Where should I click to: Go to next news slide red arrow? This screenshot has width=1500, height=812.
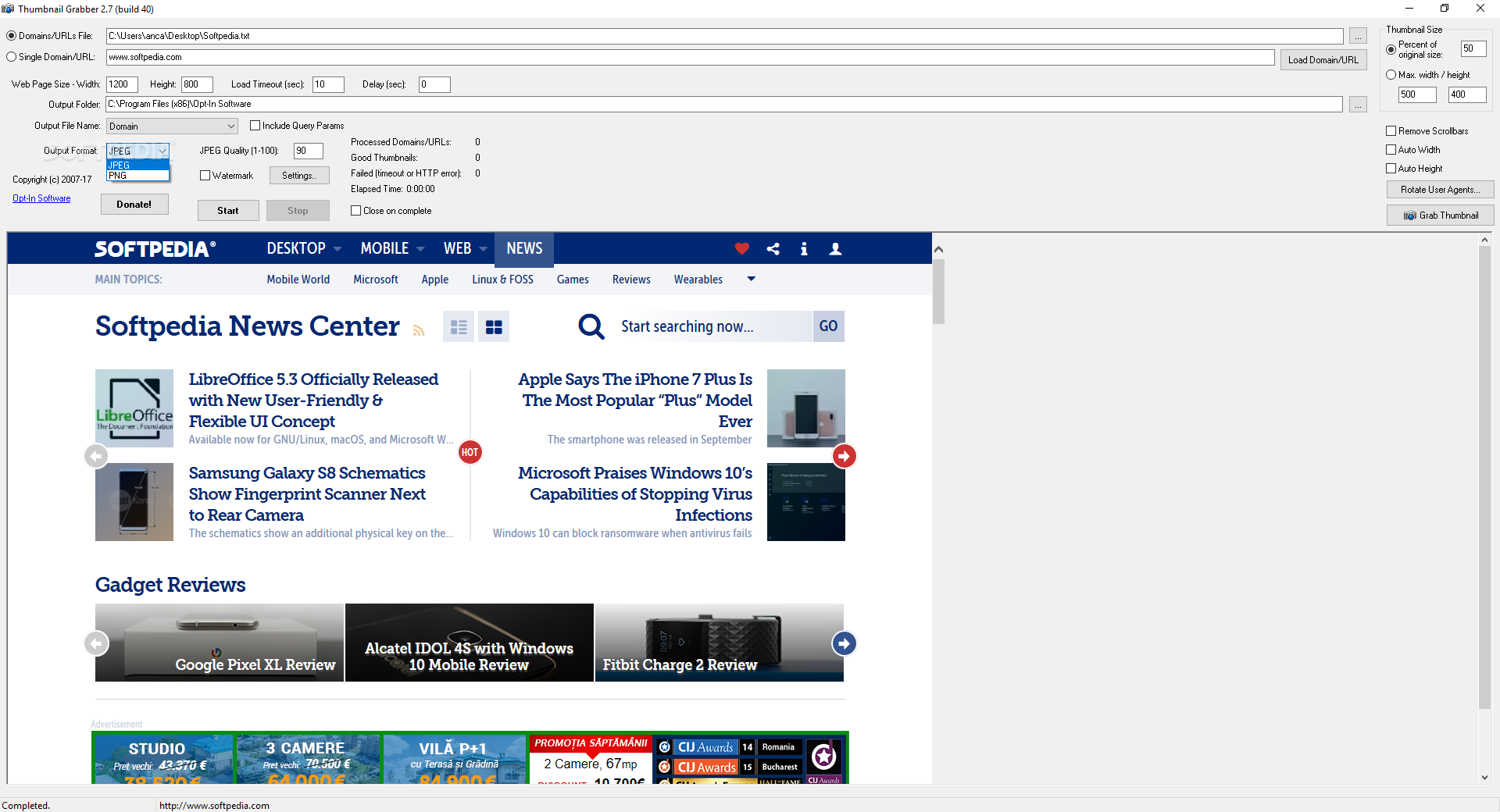tap(844, 455)
